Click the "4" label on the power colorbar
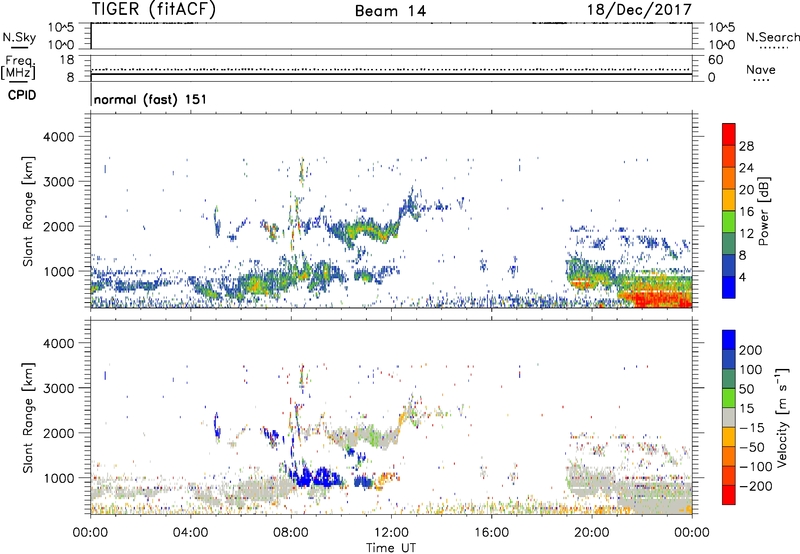Image resolution: width=800 pixels, height=554 pixels. [x=742, y=277]
